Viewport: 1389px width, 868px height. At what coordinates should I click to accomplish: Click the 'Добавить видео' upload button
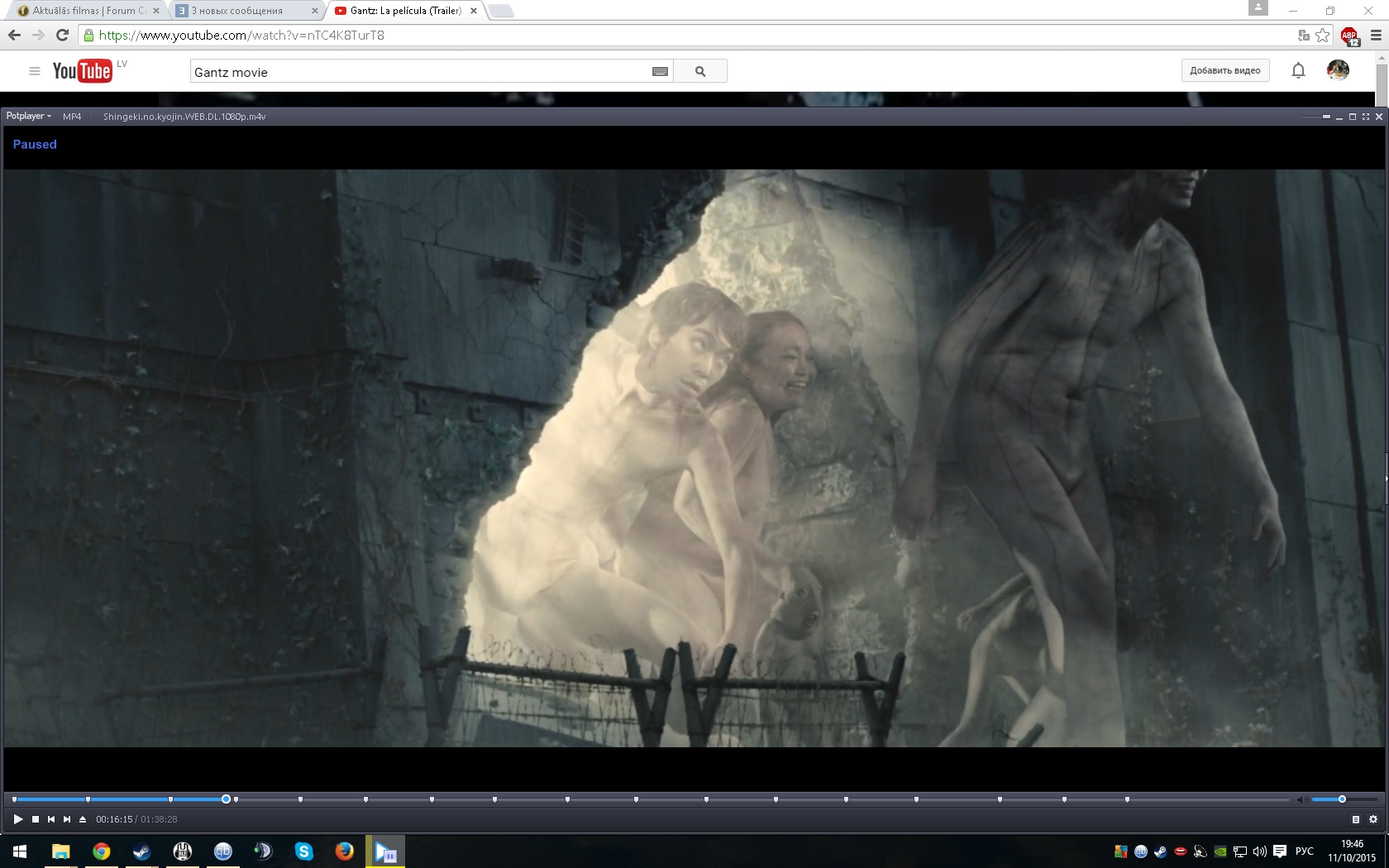[x=1225, y=71]
